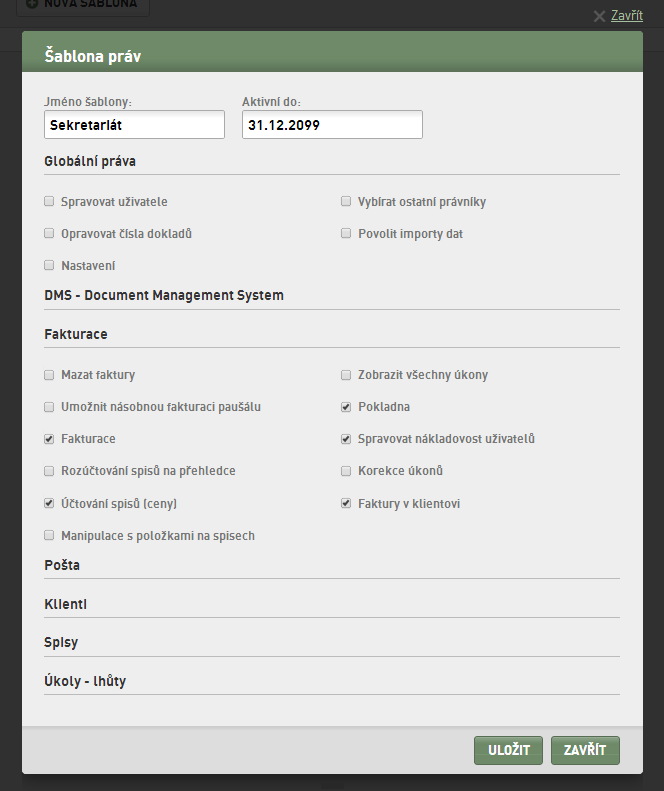664x791 pixels.
Task: Click the Jméno šablony input field
Action: pyautogui.click(x=134, y=125)
